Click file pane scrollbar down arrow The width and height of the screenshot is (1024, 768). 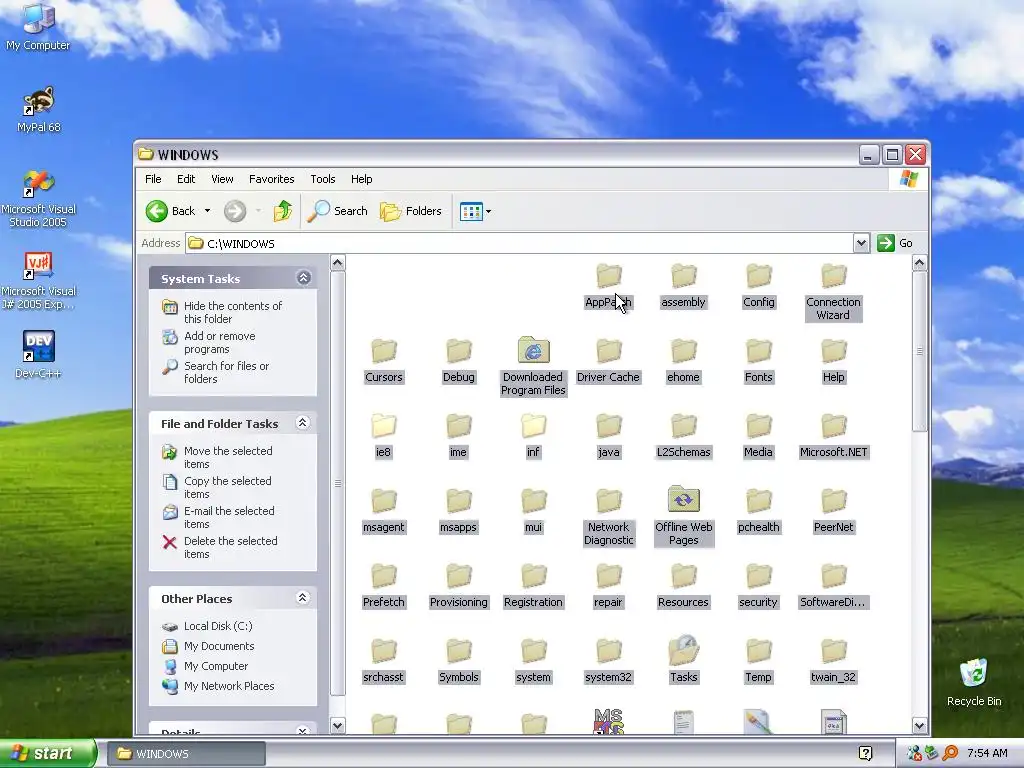click(919, 725)
